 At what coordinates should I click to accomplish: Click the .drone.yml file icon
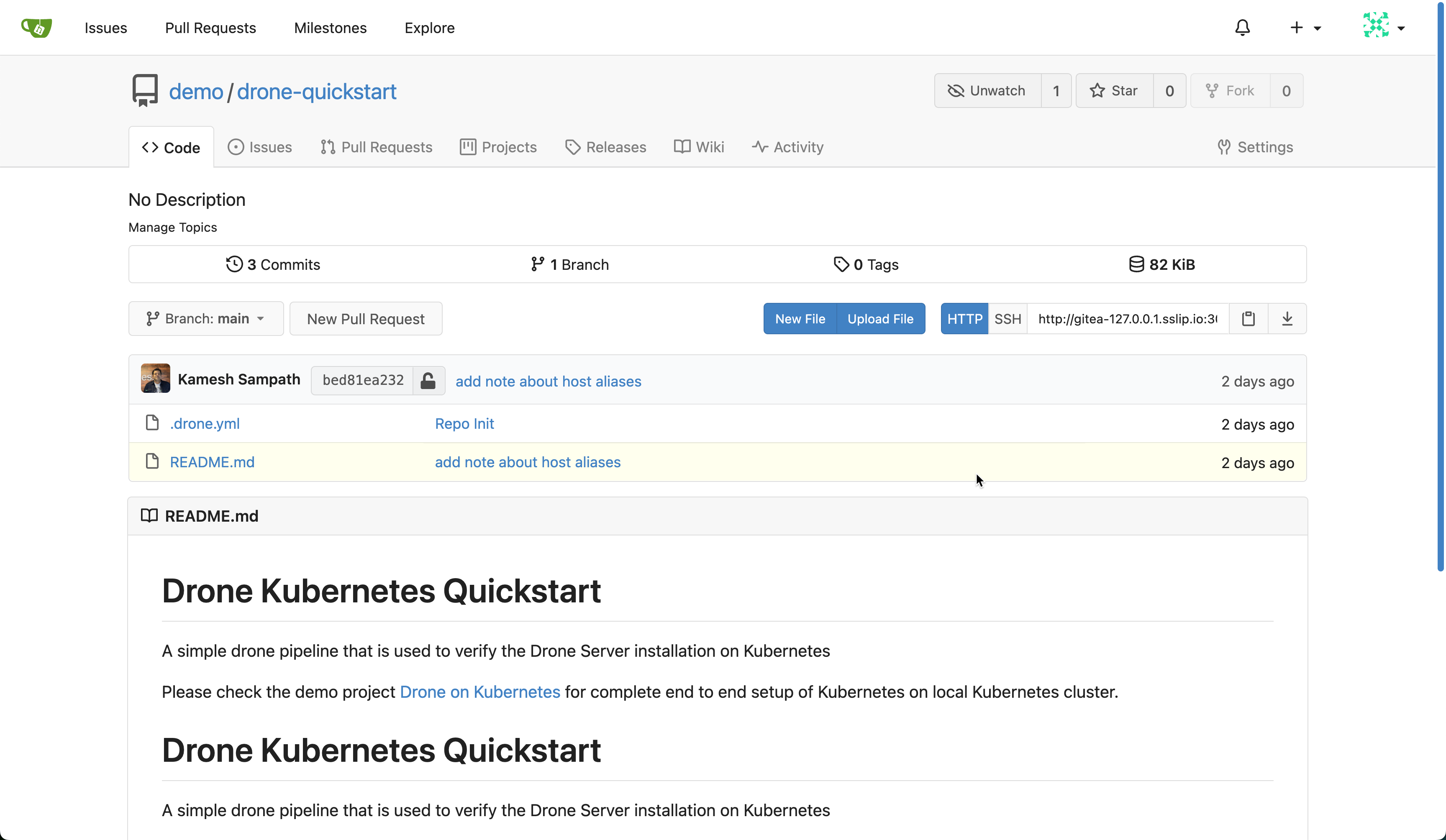coord(152,423)
